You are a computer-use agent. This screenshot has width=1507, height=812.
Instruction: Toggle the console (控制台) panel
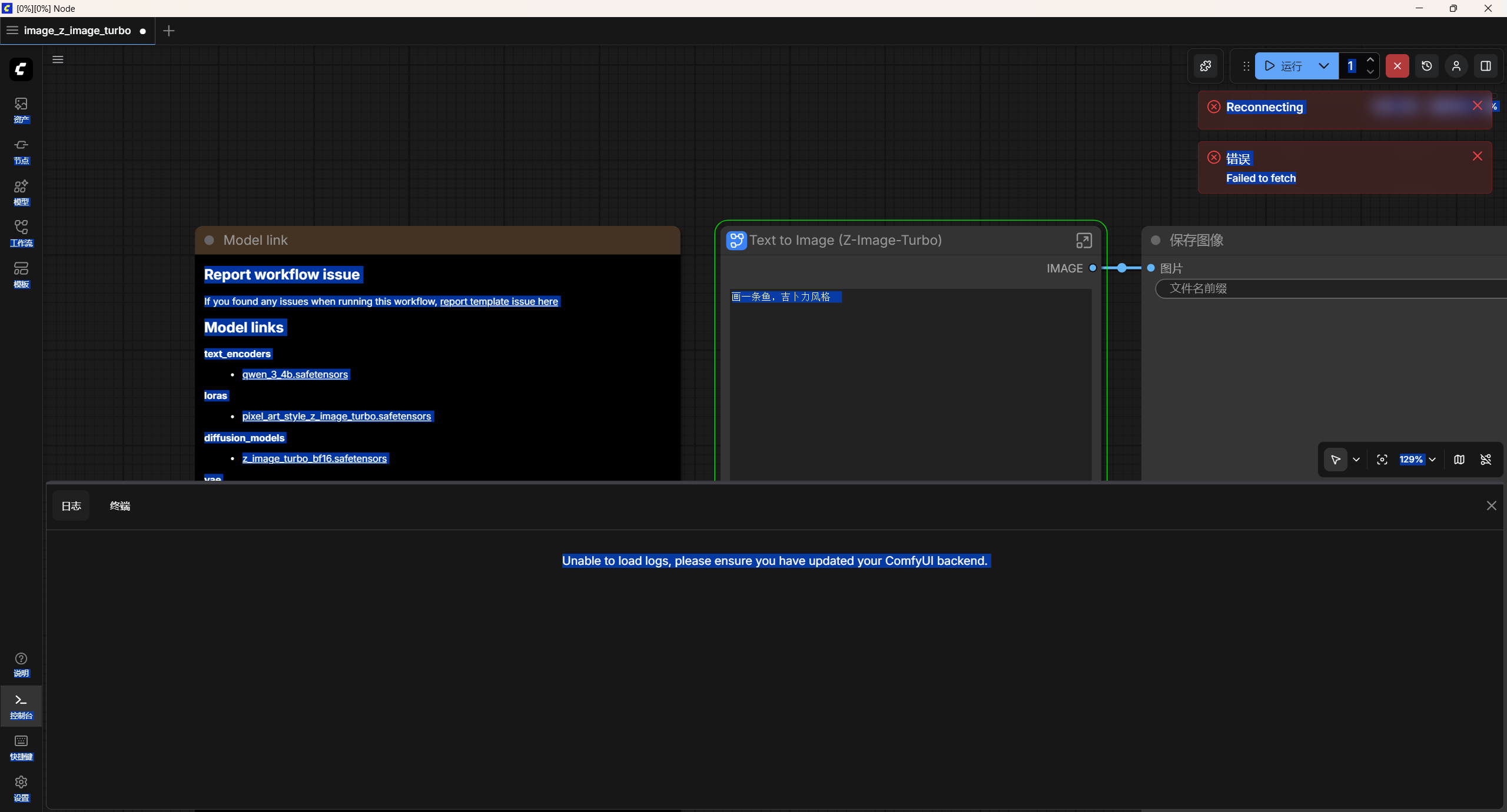click(x=21, y=705)
